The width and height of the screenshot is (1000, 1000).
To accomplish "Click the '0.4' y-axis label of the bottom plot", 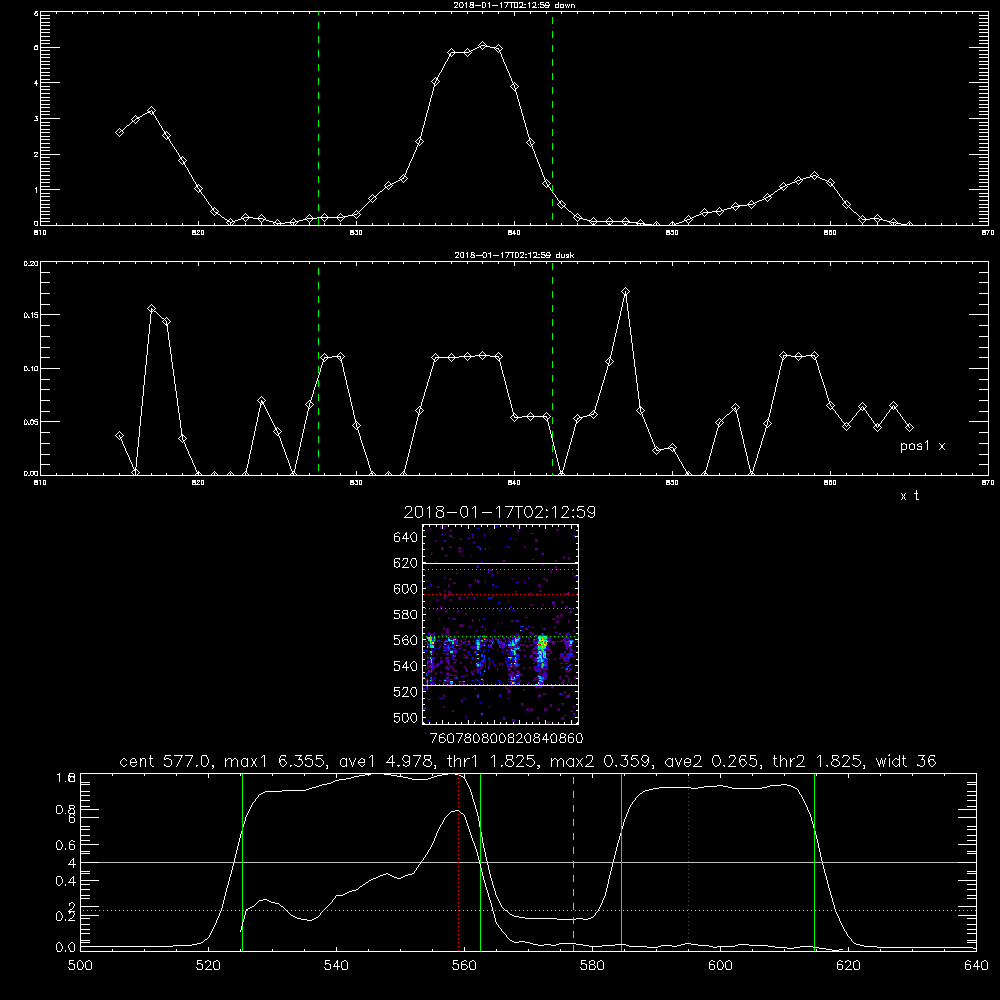I will coord(66,881).
